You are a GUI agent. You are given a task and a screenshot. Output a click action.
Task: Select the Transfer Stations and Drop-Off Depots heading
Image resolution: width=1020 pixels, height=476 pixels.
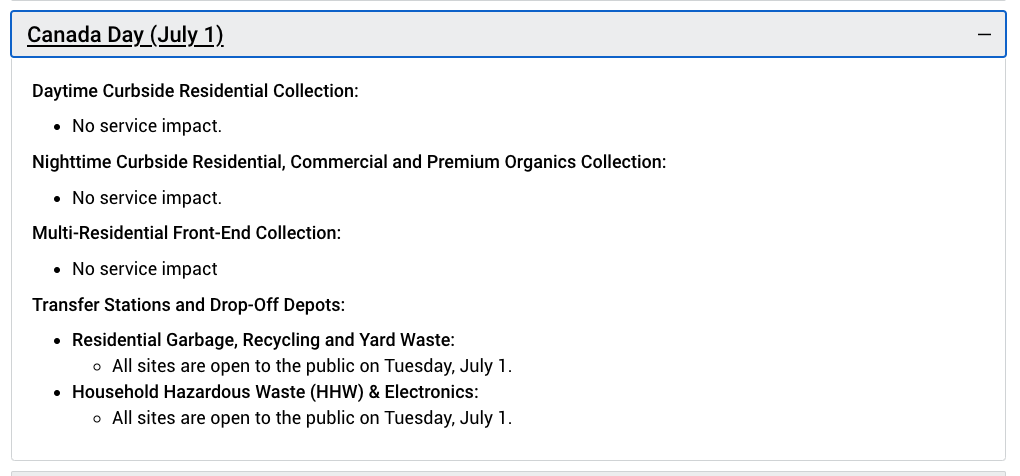[189, 304]
